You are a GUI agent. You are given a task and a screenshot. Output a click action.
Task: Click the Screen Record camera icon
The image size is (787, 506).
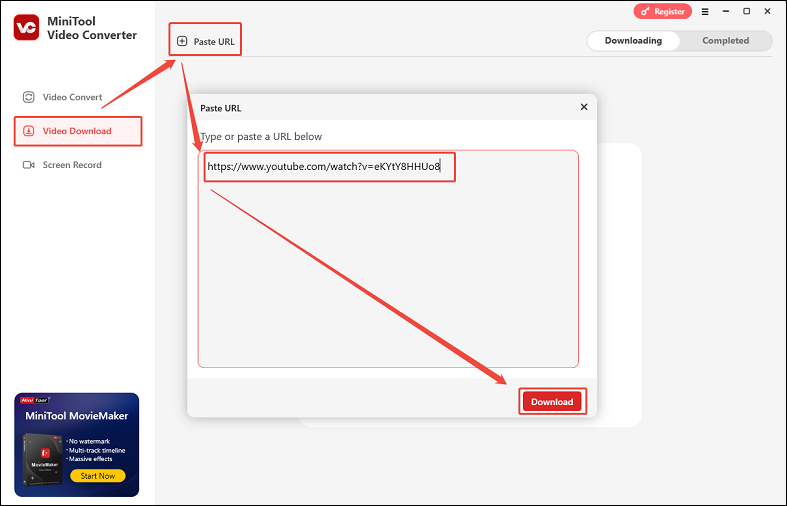29,165
